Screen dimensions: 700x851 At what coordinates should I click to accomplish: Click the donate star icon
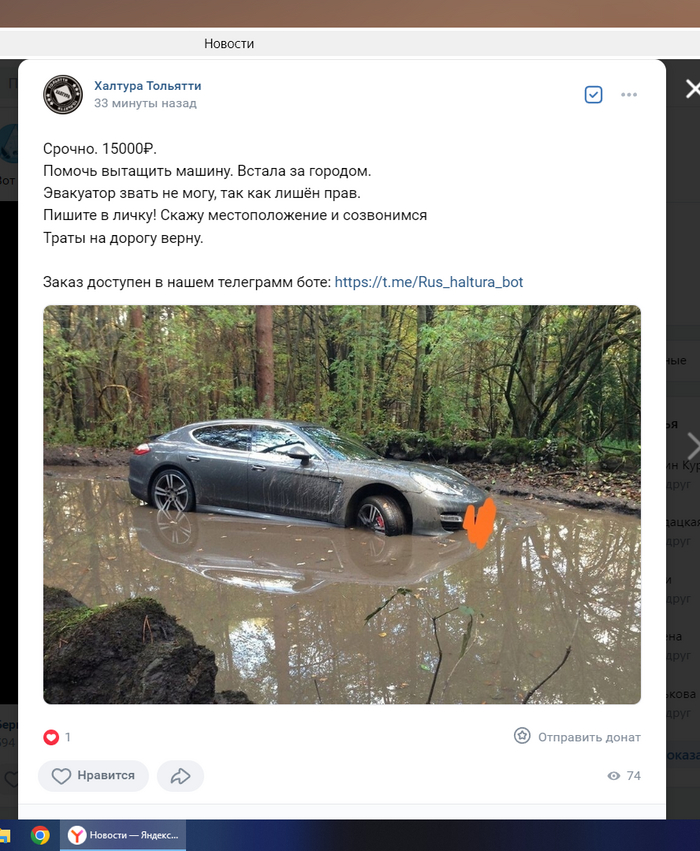tap(522, 736)
